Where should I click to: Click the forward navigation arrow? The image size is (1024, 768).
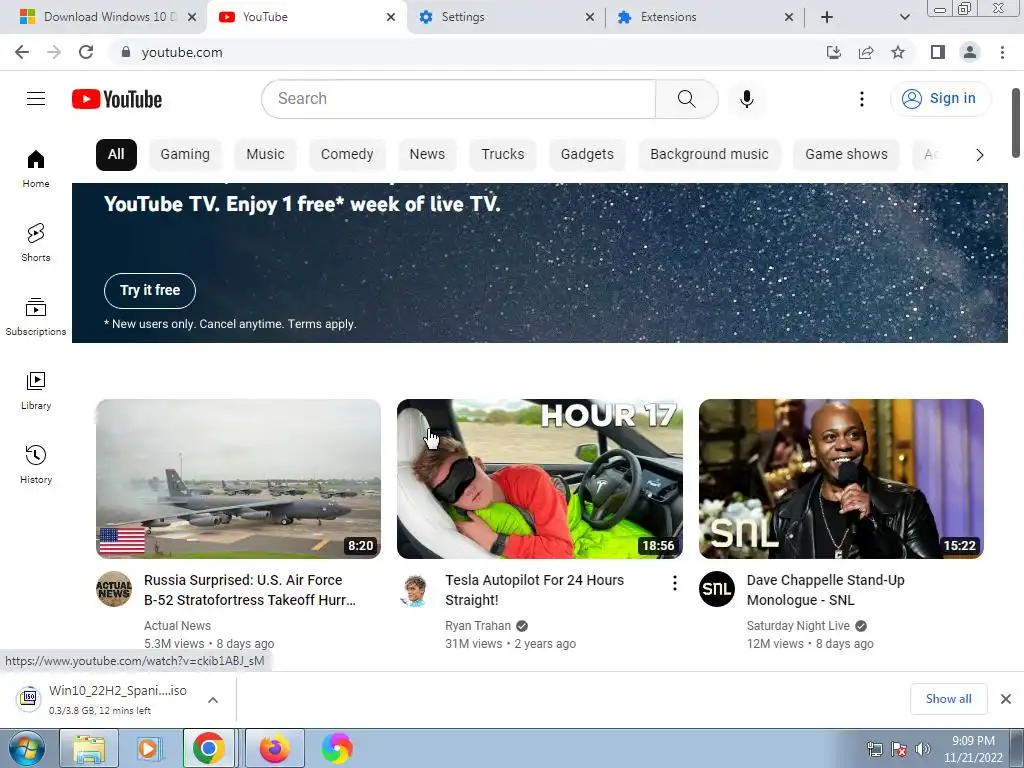(x=54, y=52)
